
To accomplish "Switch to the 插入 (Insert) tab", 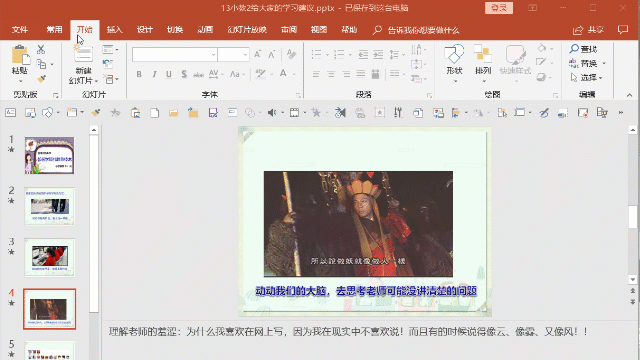I will click(114, 29).
